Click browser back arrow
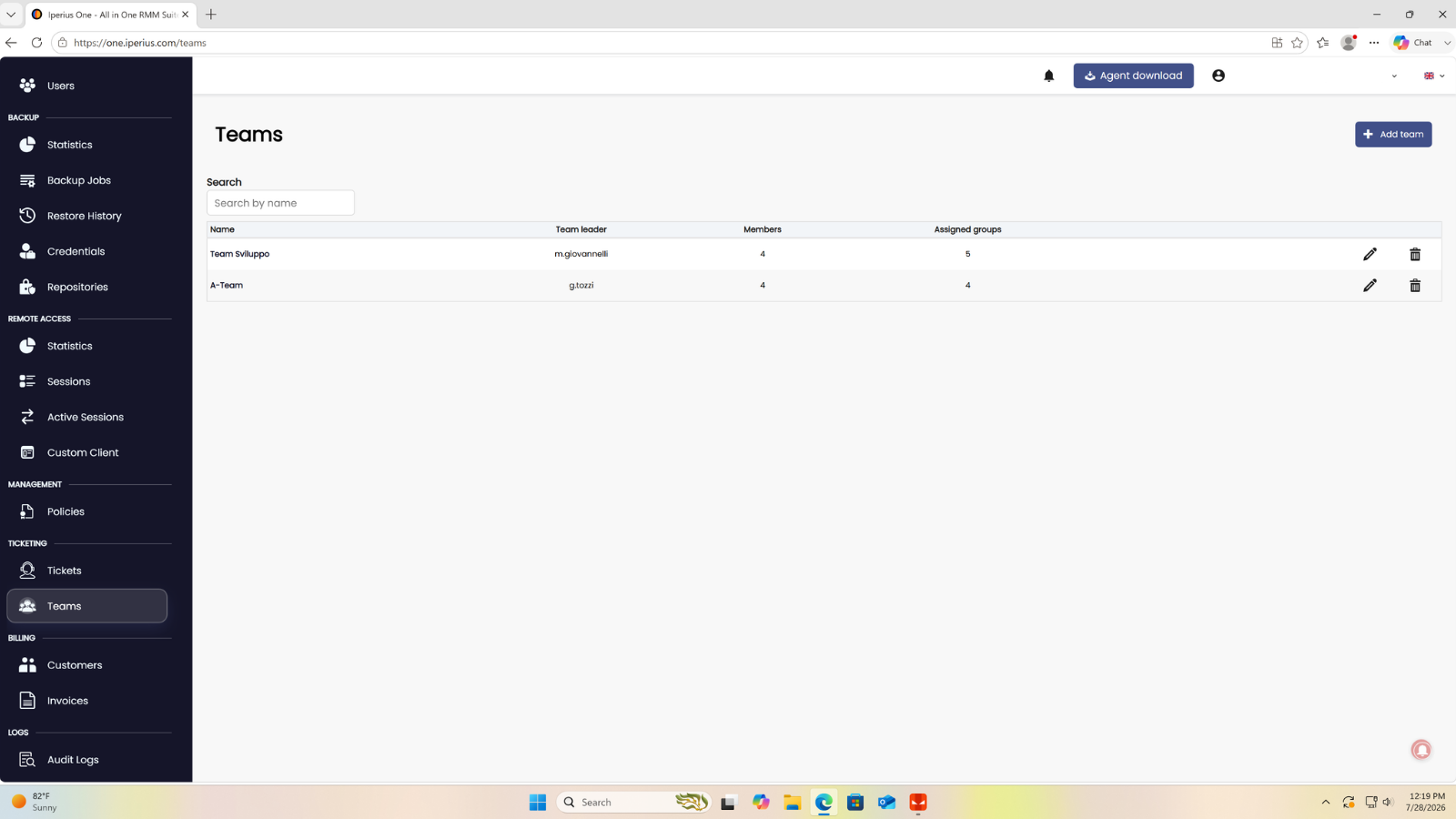Image resolution: width=1456 pixels, height=819 pixels. pos(11,43)
